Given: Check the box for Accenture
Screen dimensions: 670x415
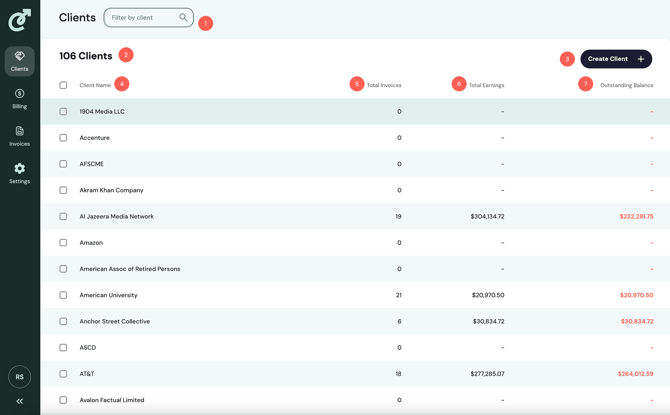Looking at the screenshot, I should (63, 138).
